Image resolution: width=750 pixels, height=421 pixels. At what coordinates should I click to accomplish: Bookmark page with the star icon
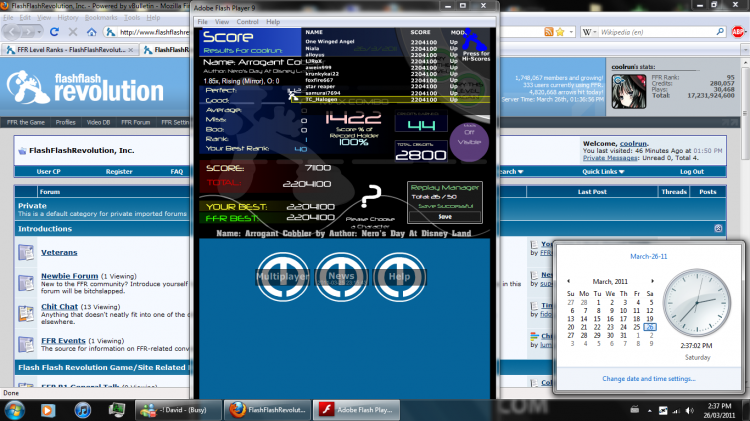coord(560,32)
